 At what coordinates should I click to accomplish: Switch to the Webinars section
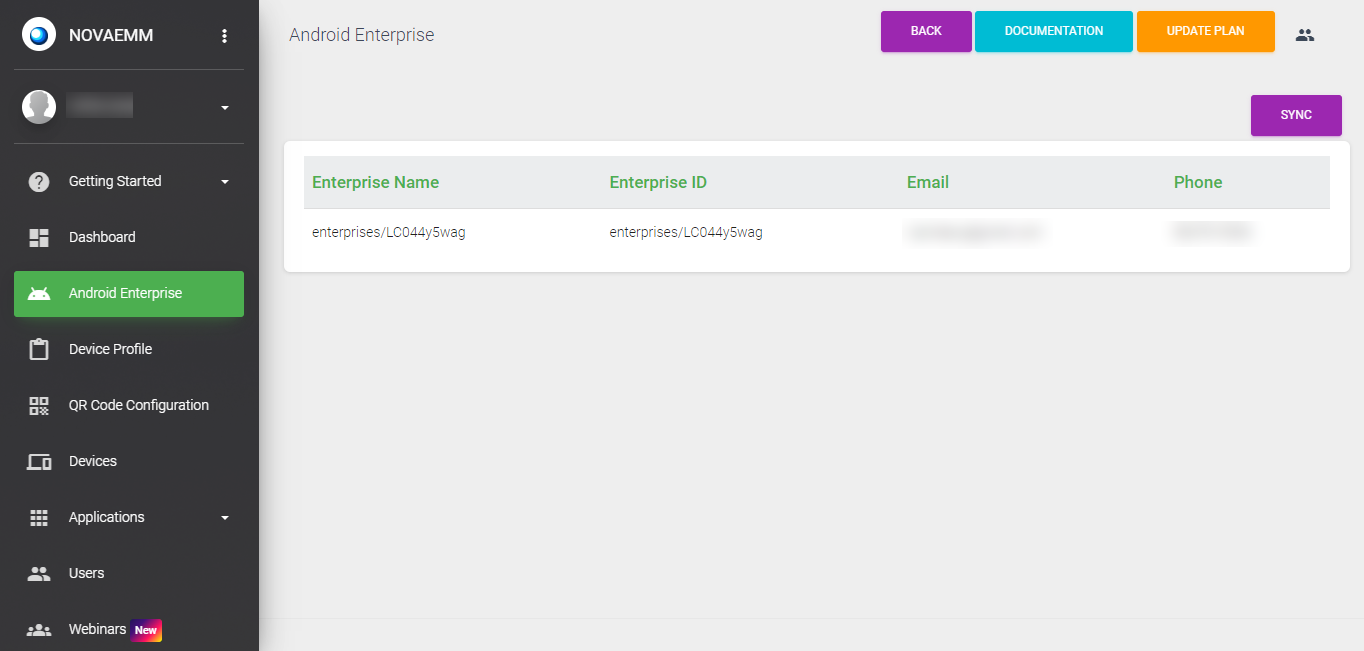97,629
